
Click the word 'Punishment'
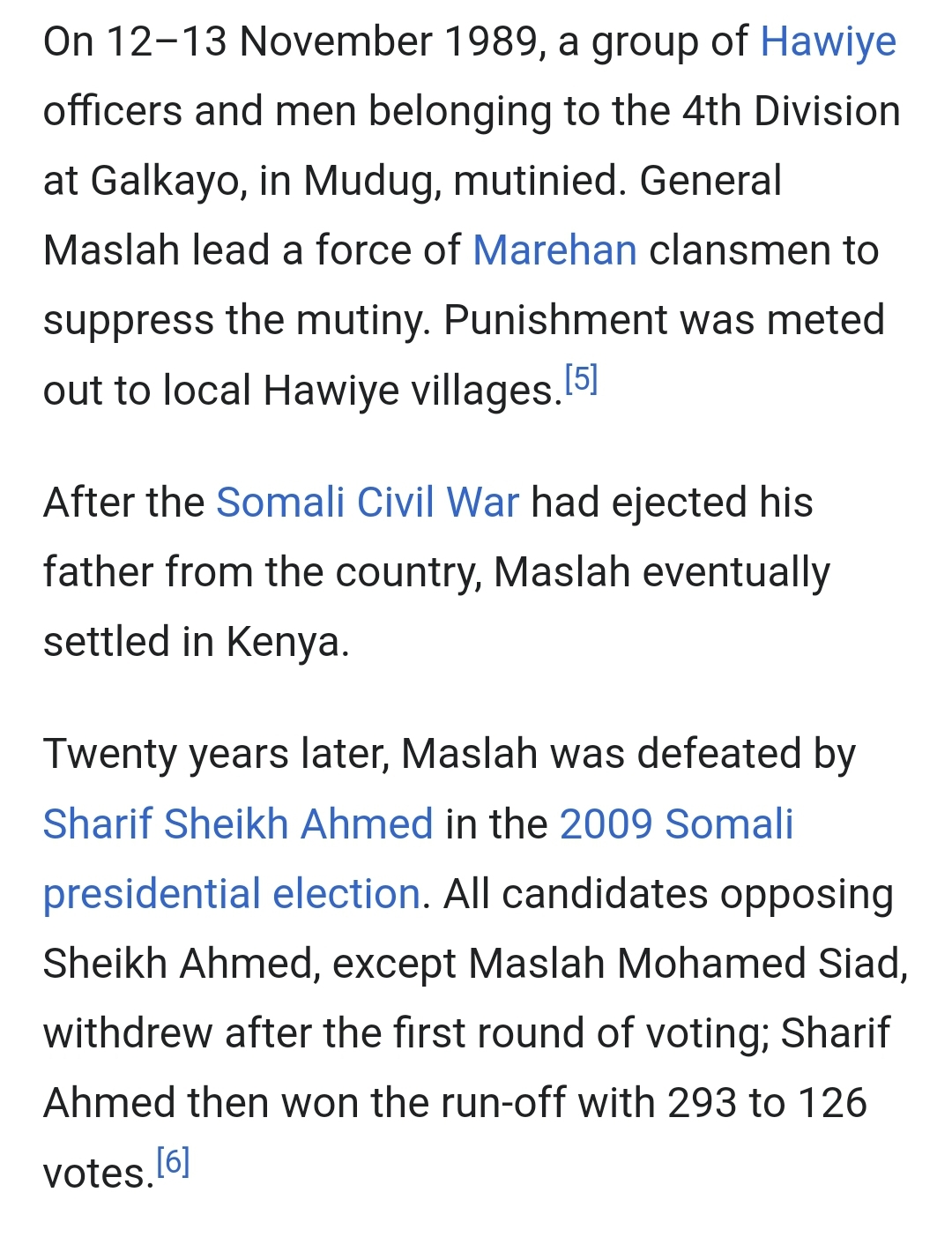555,320
